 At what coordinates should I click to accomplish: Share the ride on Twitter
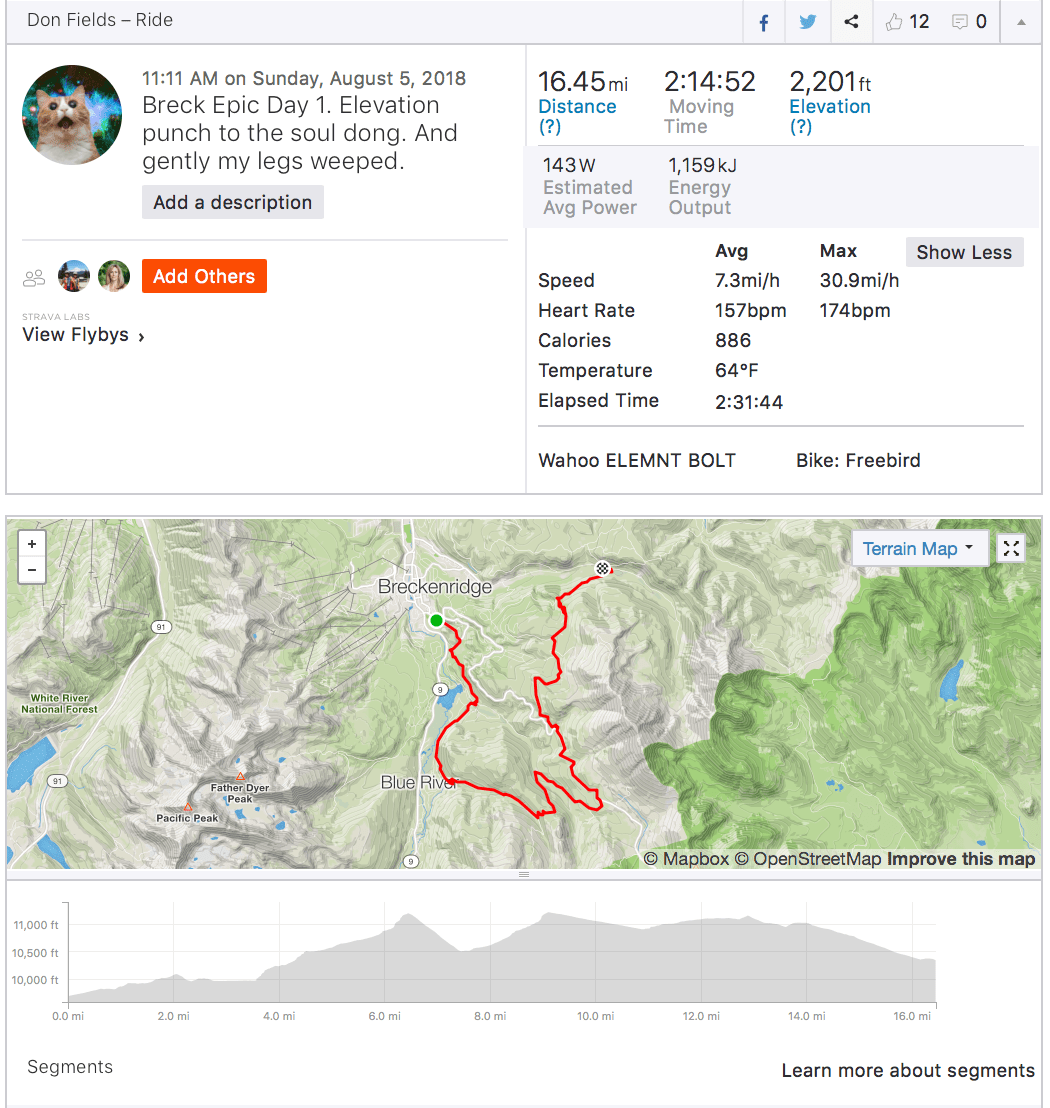(807, 22)
